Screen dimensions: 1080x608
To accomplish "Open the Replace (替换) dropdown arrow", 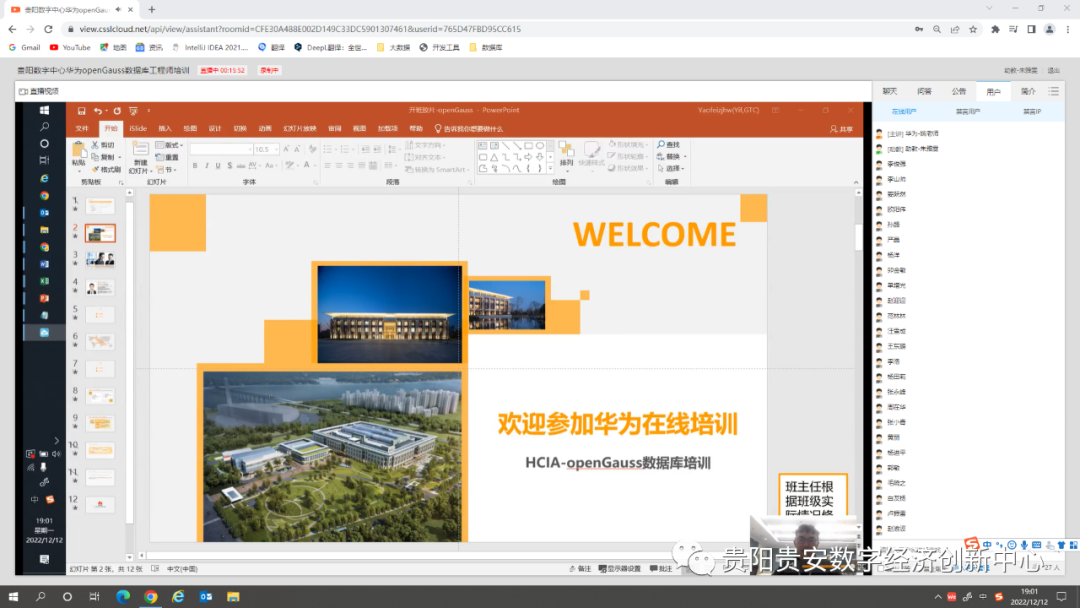I will coord(685,156).
